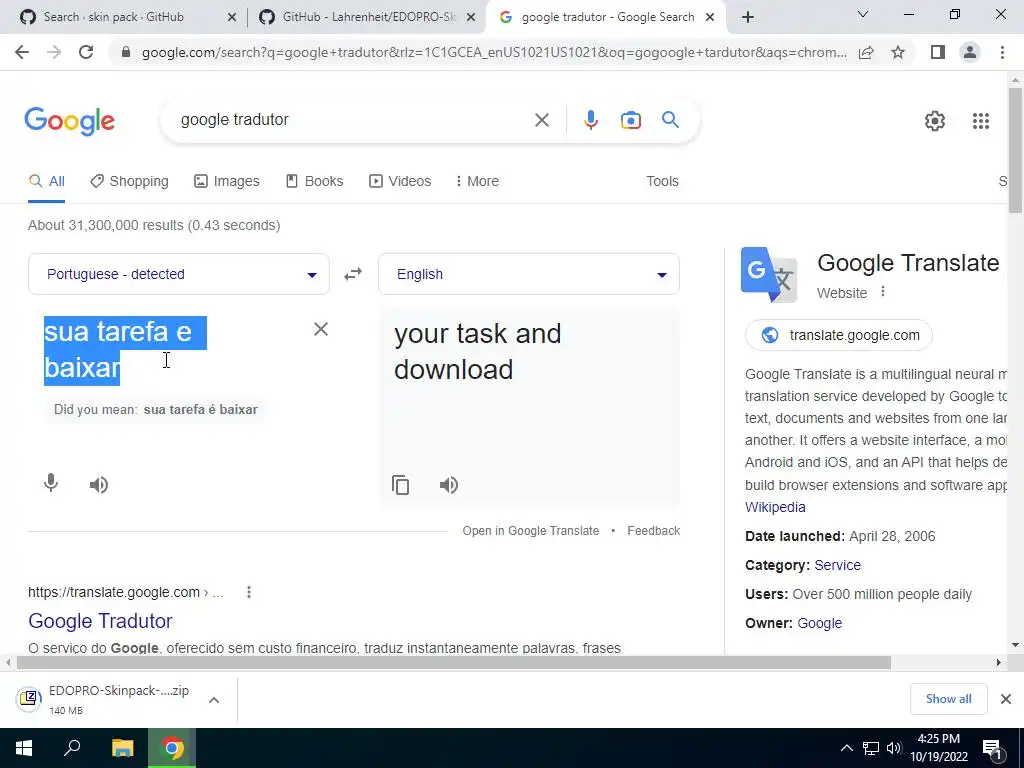
Task: Bookmark this page with star
Action: coord(898,52)
